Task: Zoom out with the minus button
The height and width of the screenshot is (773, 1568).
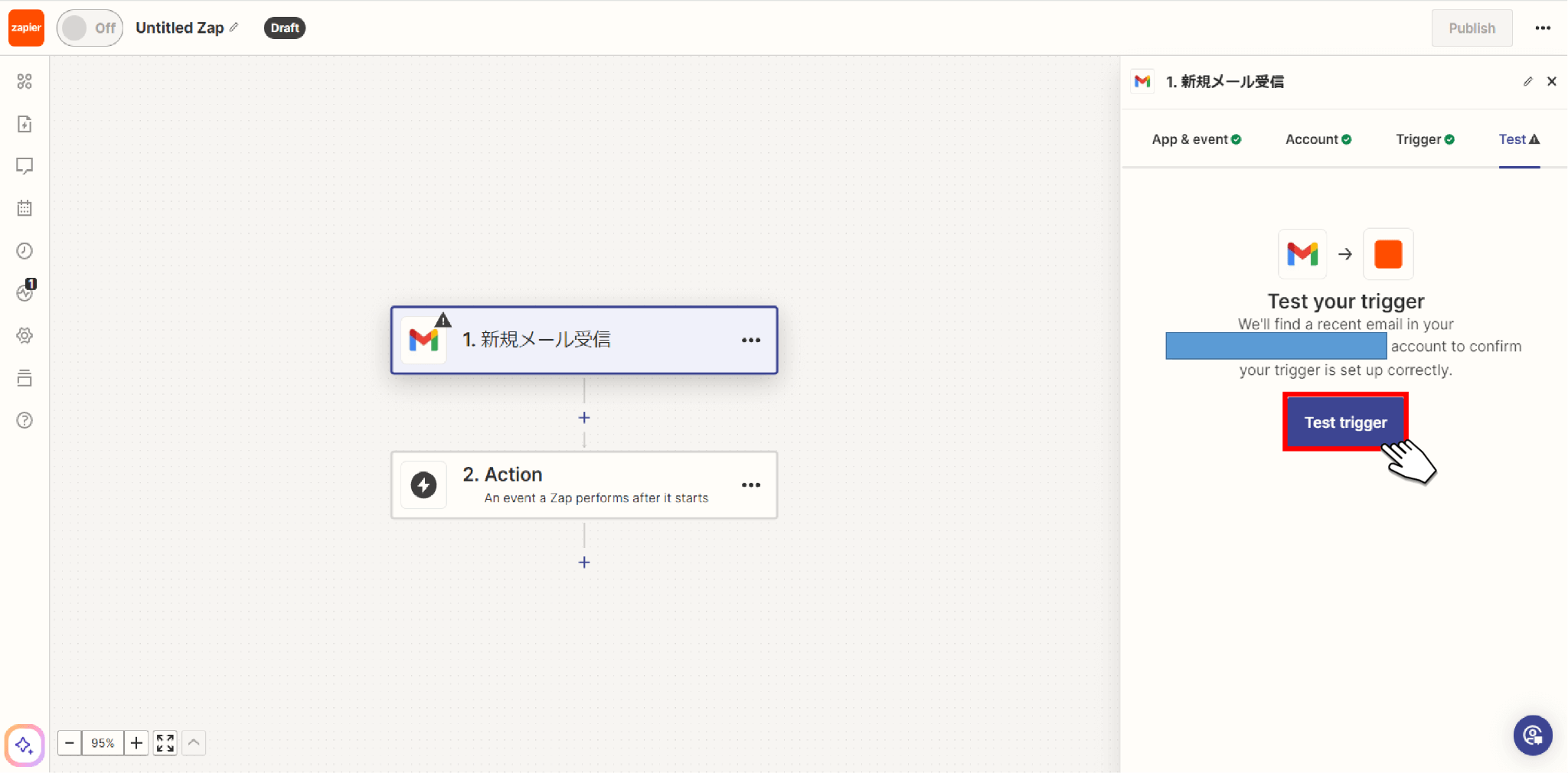Action: tap(70, 742)
